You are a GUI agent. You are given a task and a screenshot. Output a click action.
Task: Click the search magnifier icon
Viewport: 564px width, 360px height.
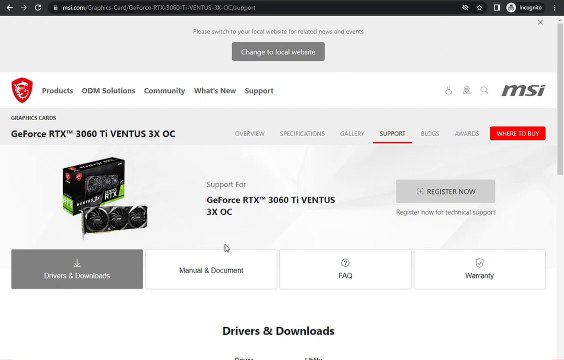pos(485,90)
